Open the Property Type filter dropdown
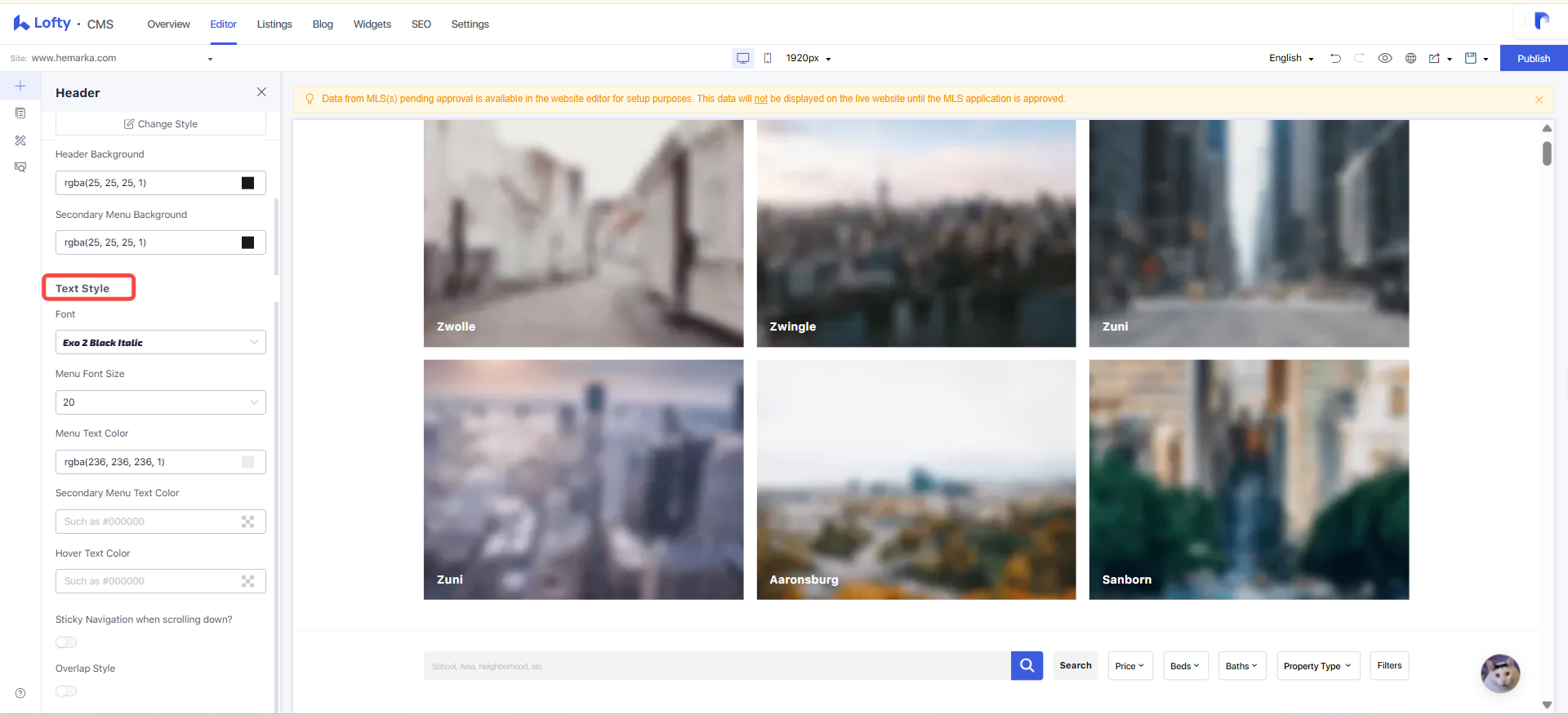 [1318, 666]
